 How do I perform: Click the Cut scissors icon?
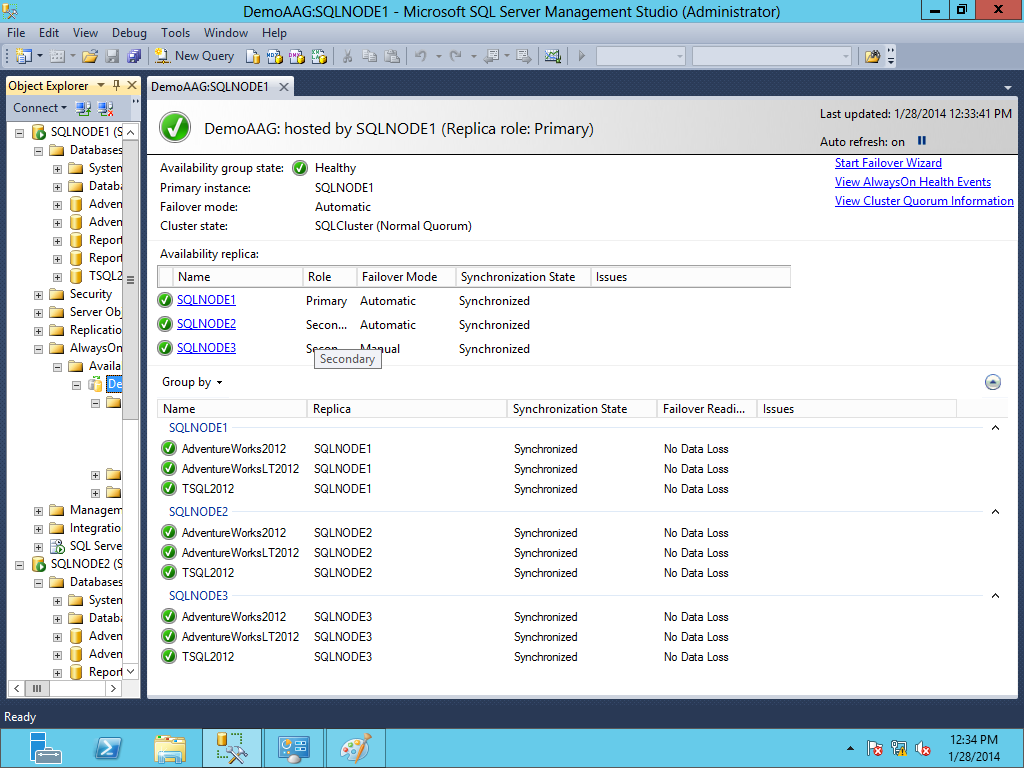pyautogui.click(x=347, y=56)
